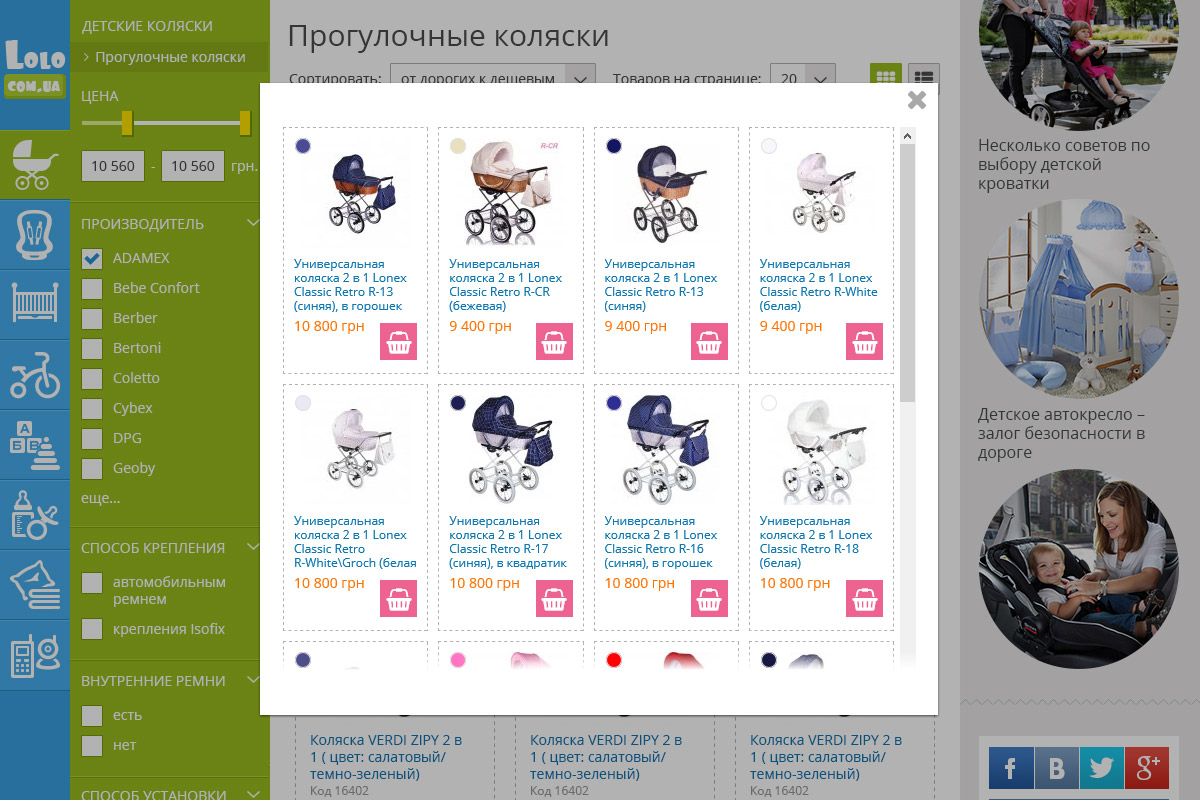Viewport: 1200px width, 800px height.
Task: Open the sort order dropdown
Action: tap(492, 78)
